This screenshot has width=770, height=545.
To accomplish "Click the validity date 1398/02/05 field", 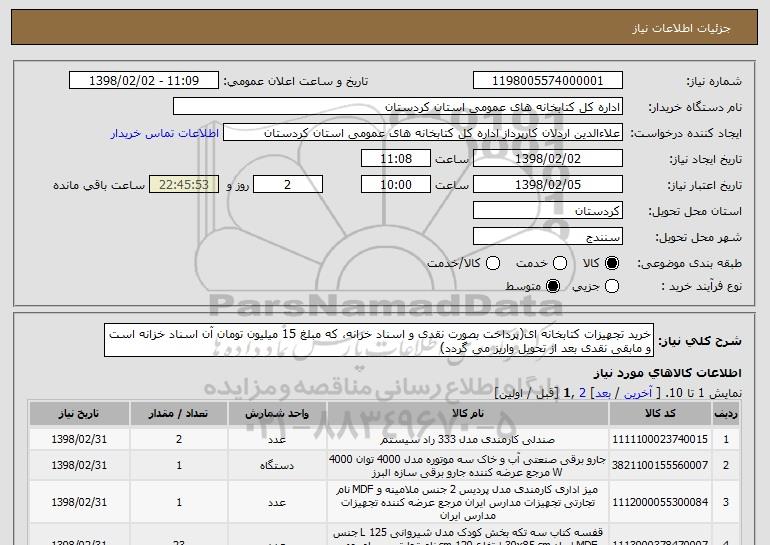I will (548, 185).
